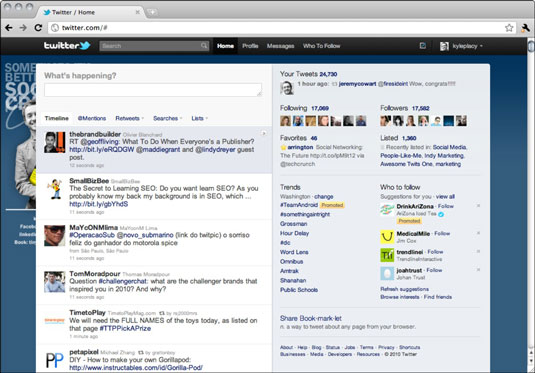Open the Retweets dropdown tab

pyautogui.click(x=130, y=118)
